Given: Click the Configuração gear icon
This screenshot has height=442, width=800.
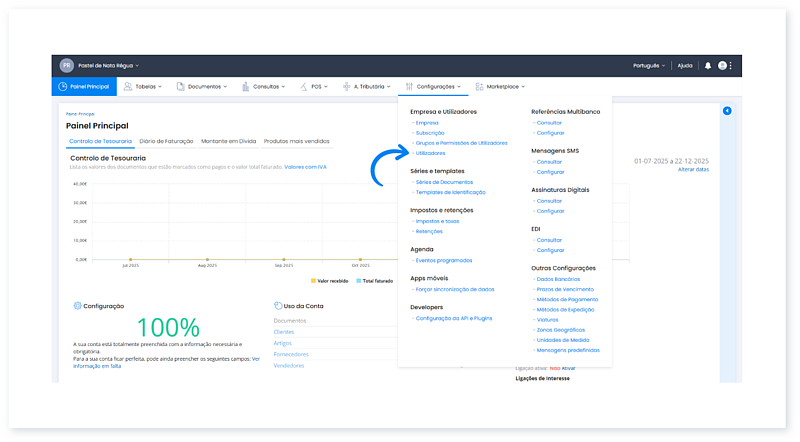Looking at the screenshot, I should pyautogui.click(x=77, y=306).
